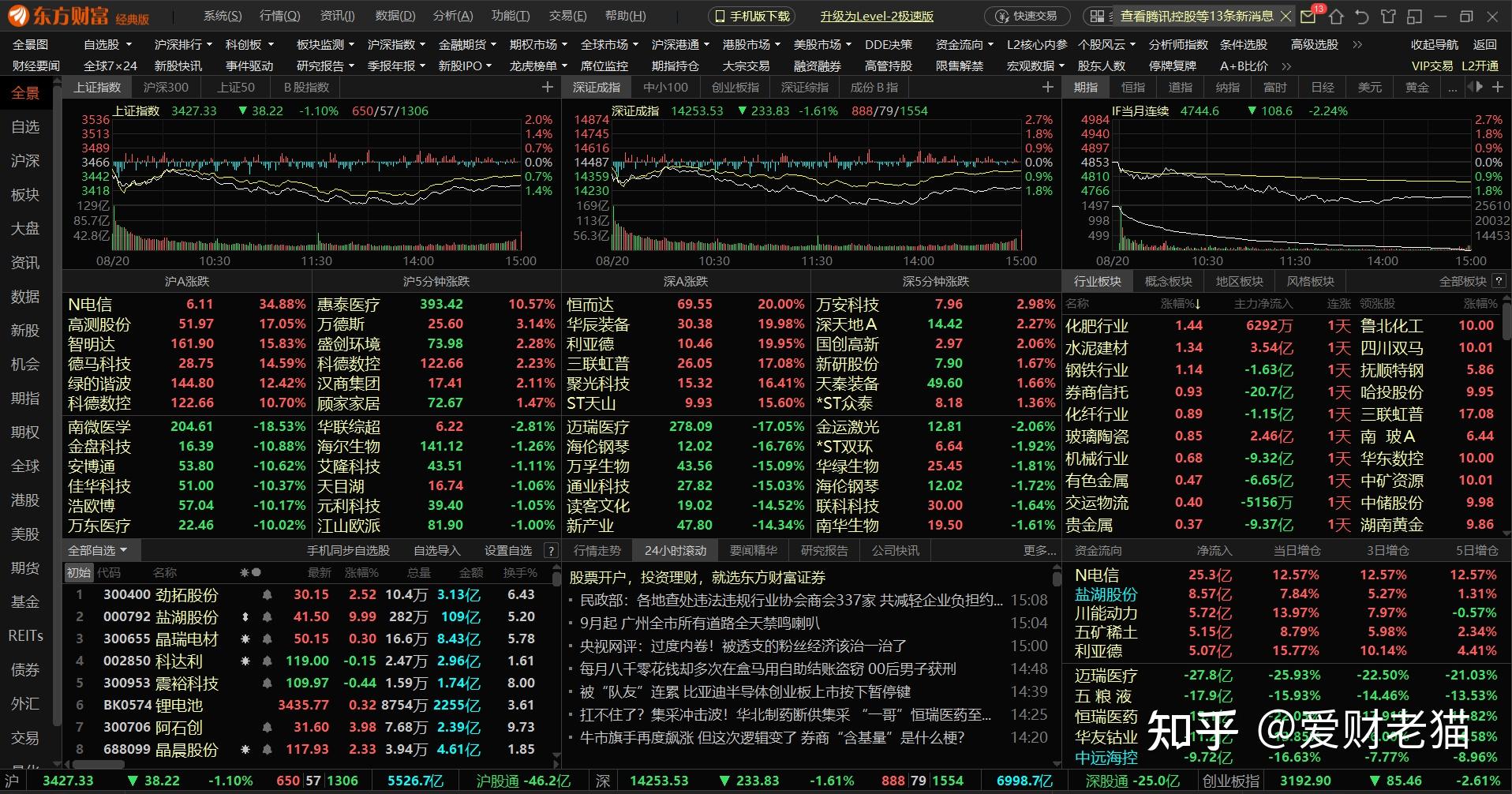Click the 手机版下载 button

752,16
